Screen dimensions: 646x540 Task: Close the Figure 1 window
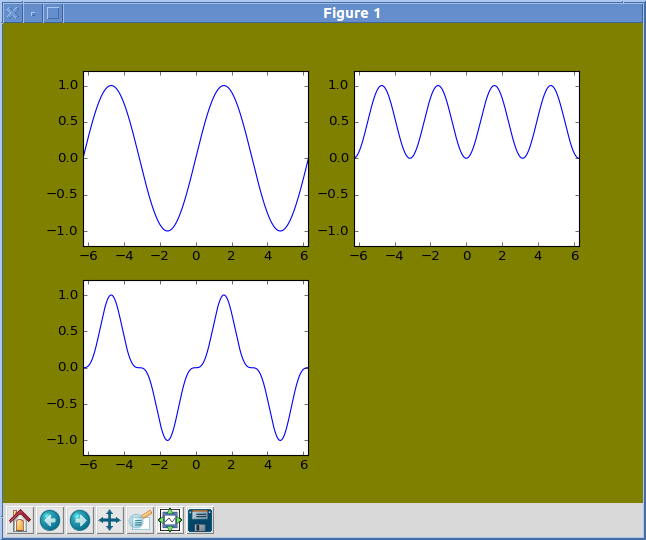tap(12, 13)
